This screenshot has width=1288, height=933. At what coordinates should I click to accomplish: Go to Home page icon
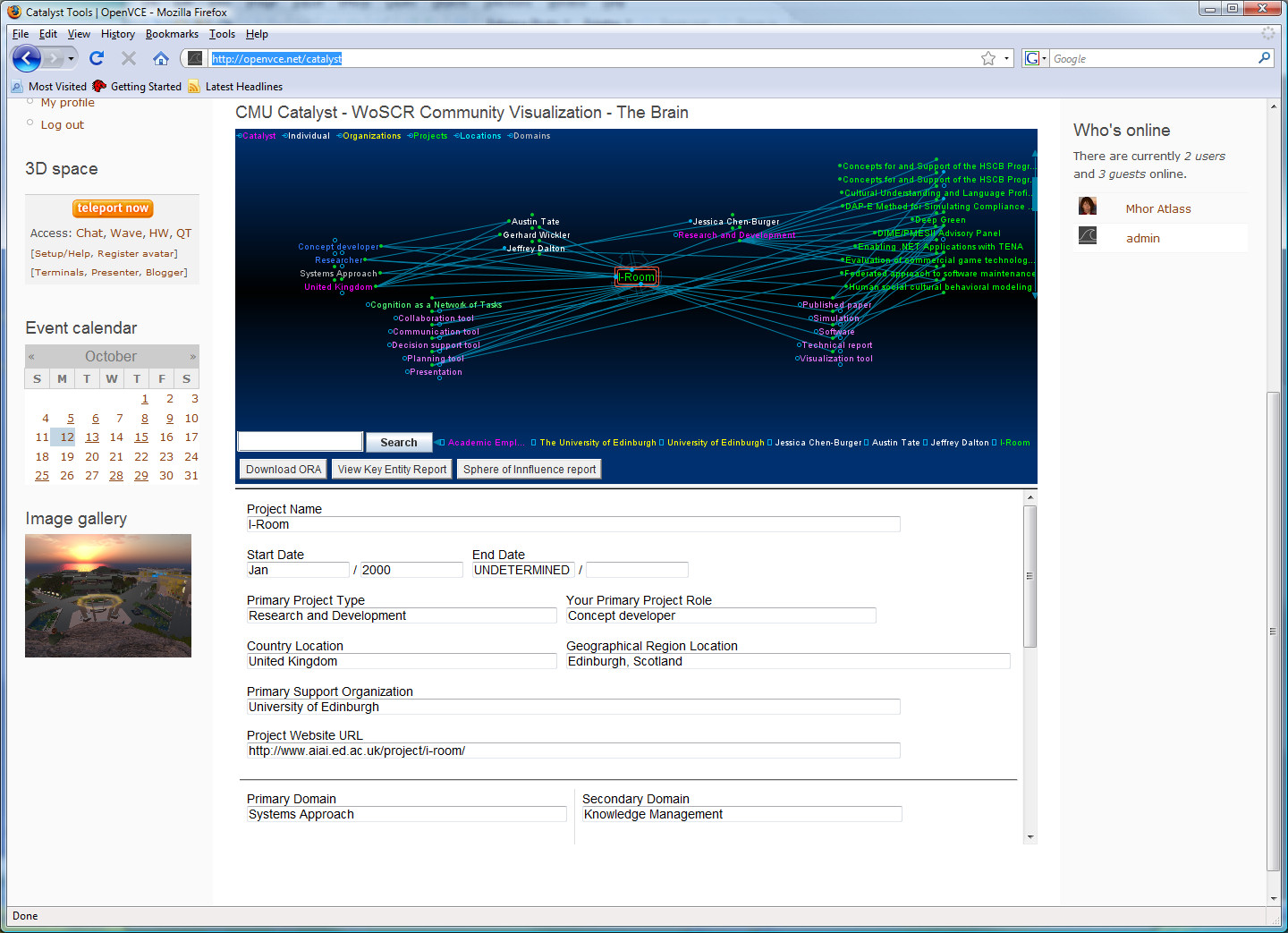coord(161,58)
